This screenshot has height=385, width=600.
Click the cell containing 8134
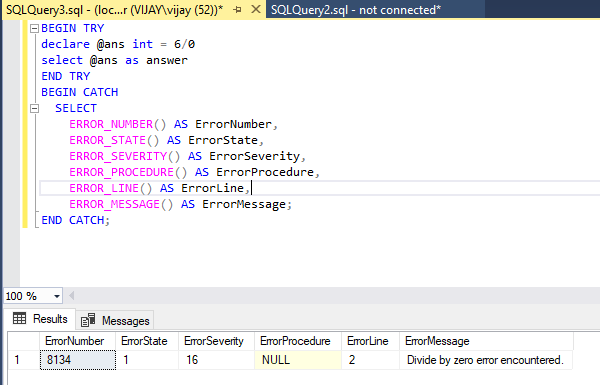pos(78,360)
